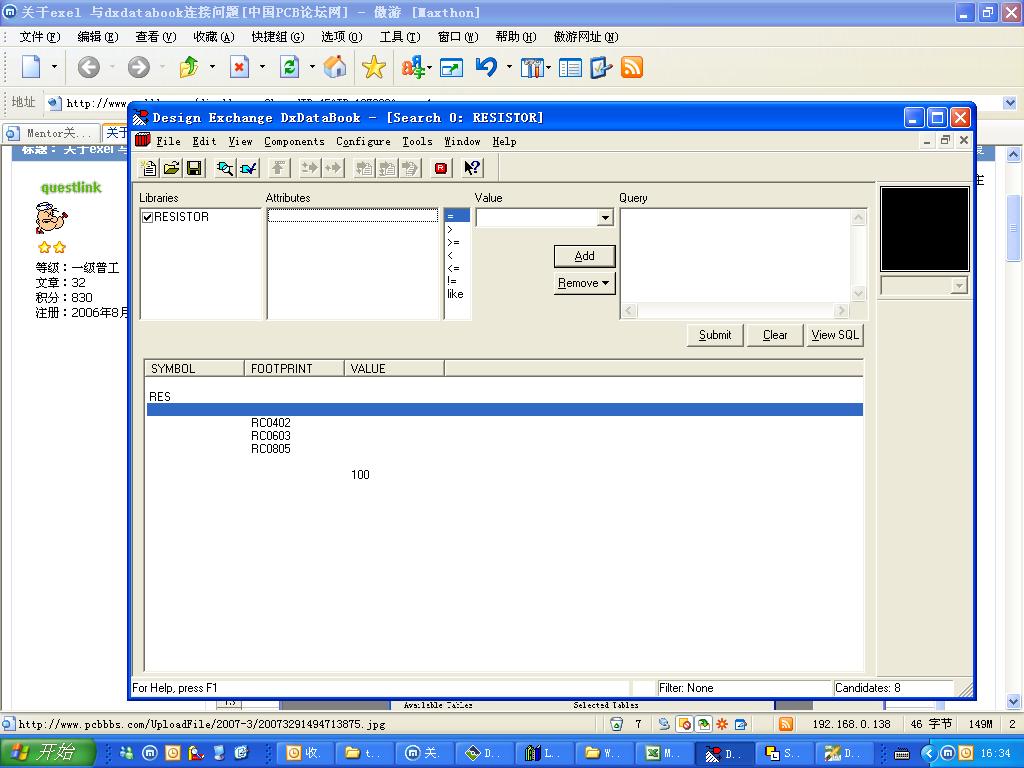Click the orange RSS icon in browser status bar
This screenshot has width=1024, height=768.
pyautogui.click(x=786, y=724)
